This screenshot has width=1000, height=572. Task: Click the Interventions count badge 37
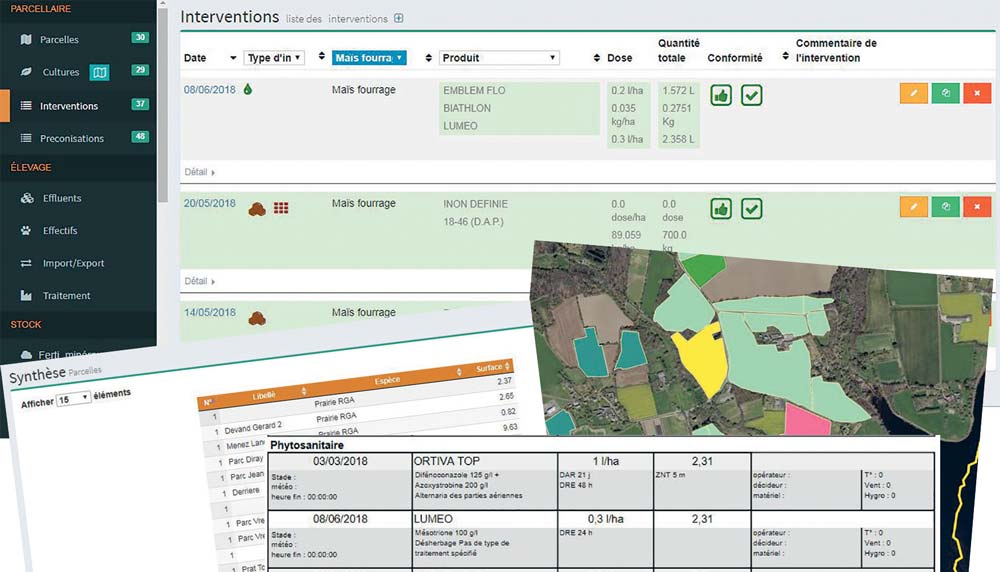140,104
